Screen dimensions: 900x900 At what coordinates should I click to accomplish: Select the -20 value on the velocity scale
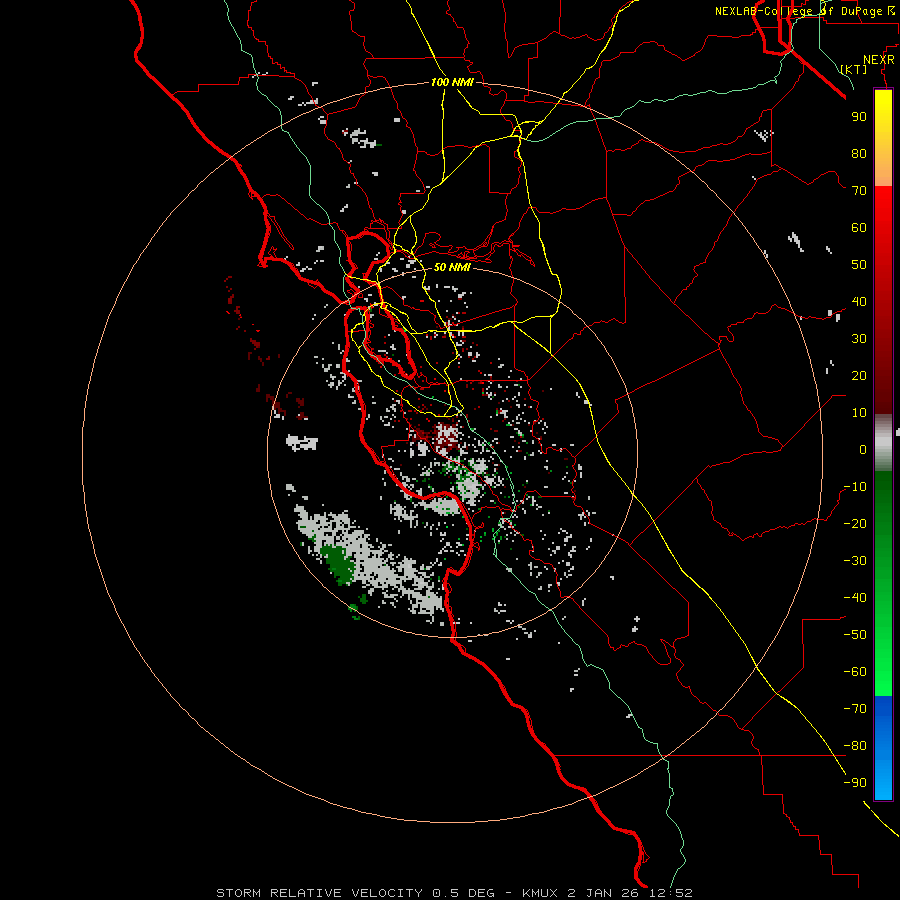(x=855, y=523)
